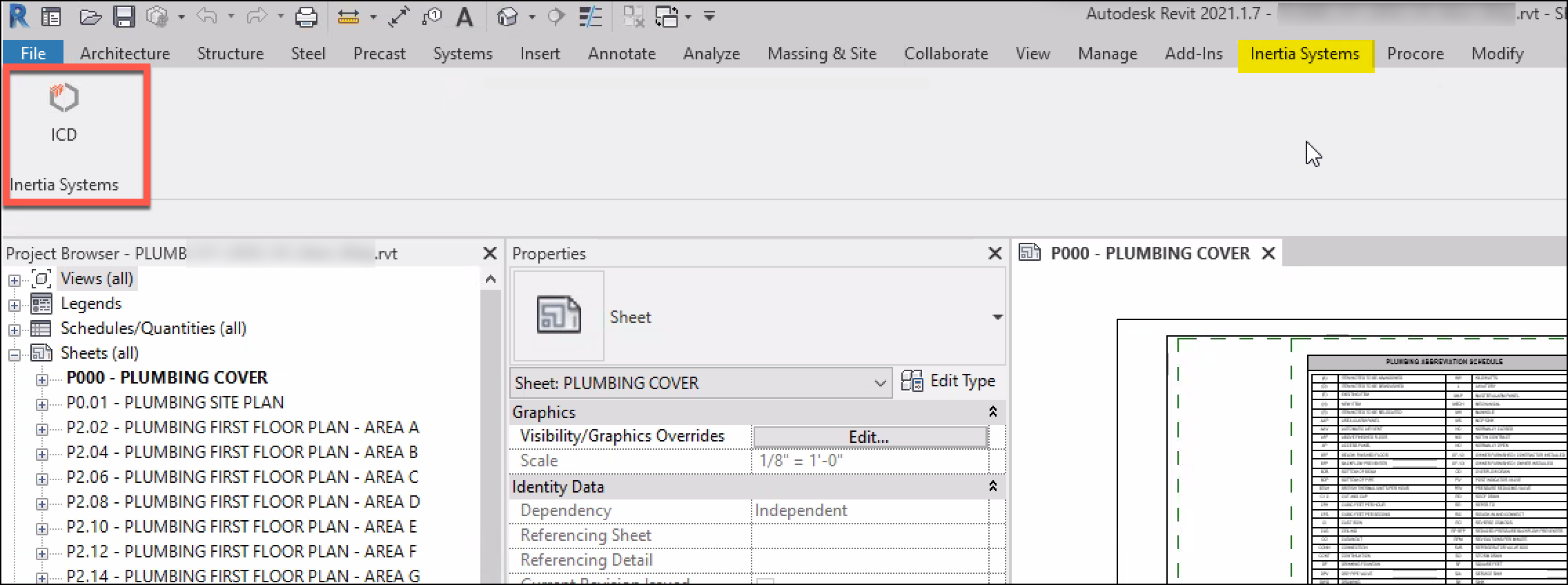The image size is (1568, 585).
Task: Click the Close Inactive Views icon
Action: click(634, 17)
